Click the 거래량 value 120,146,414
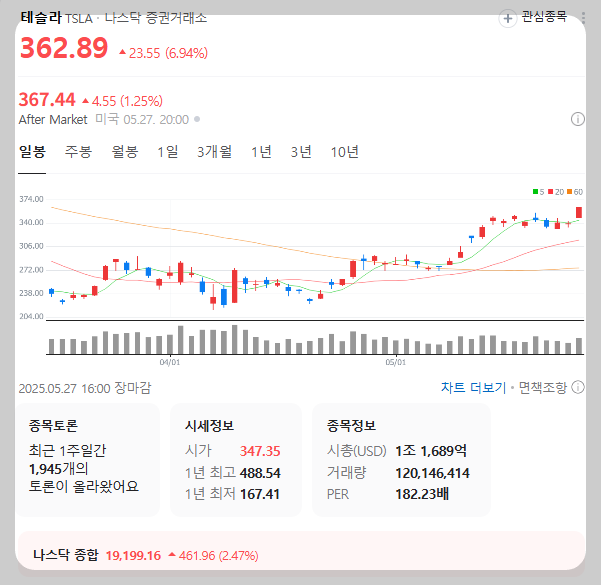 pos(432,473)
